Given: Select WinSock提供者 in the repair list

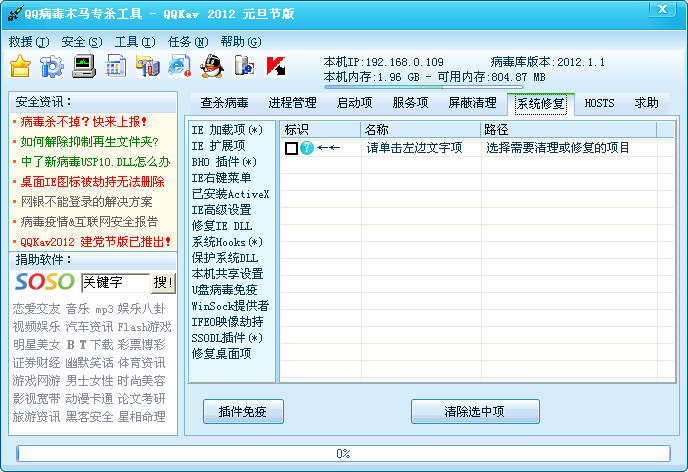Looking at the screenshot, I should pyautogui.click(x=230, y=306).
